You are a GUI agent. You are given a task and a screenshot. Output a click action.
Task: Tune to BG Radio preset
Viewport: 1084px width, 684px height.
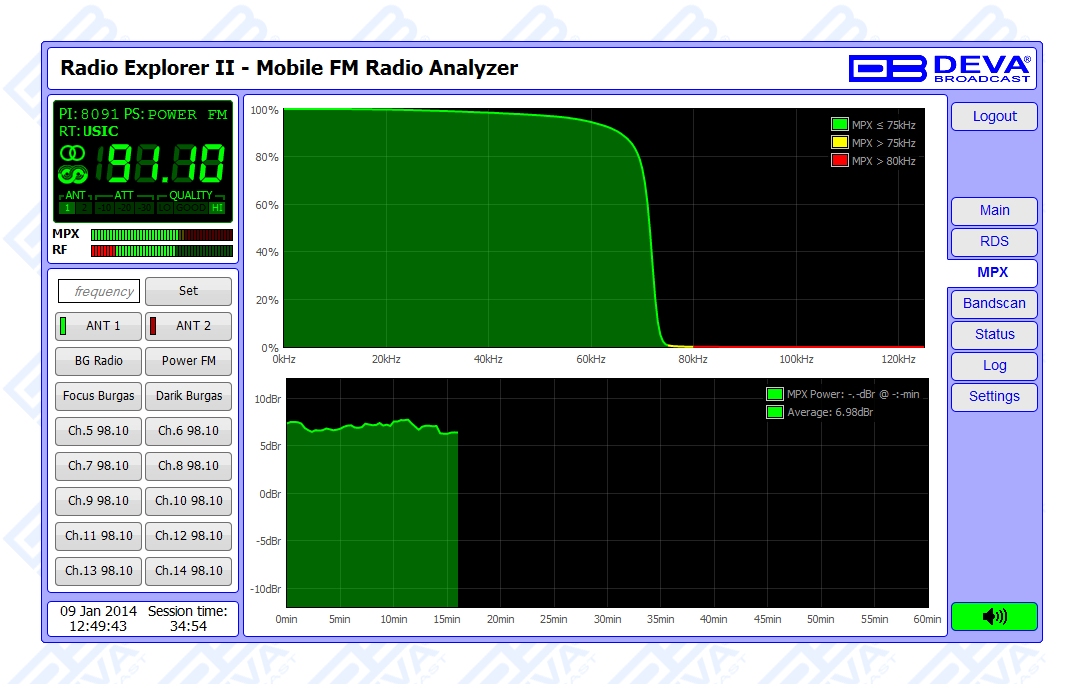pyautogui.click(x=98, y=361)
